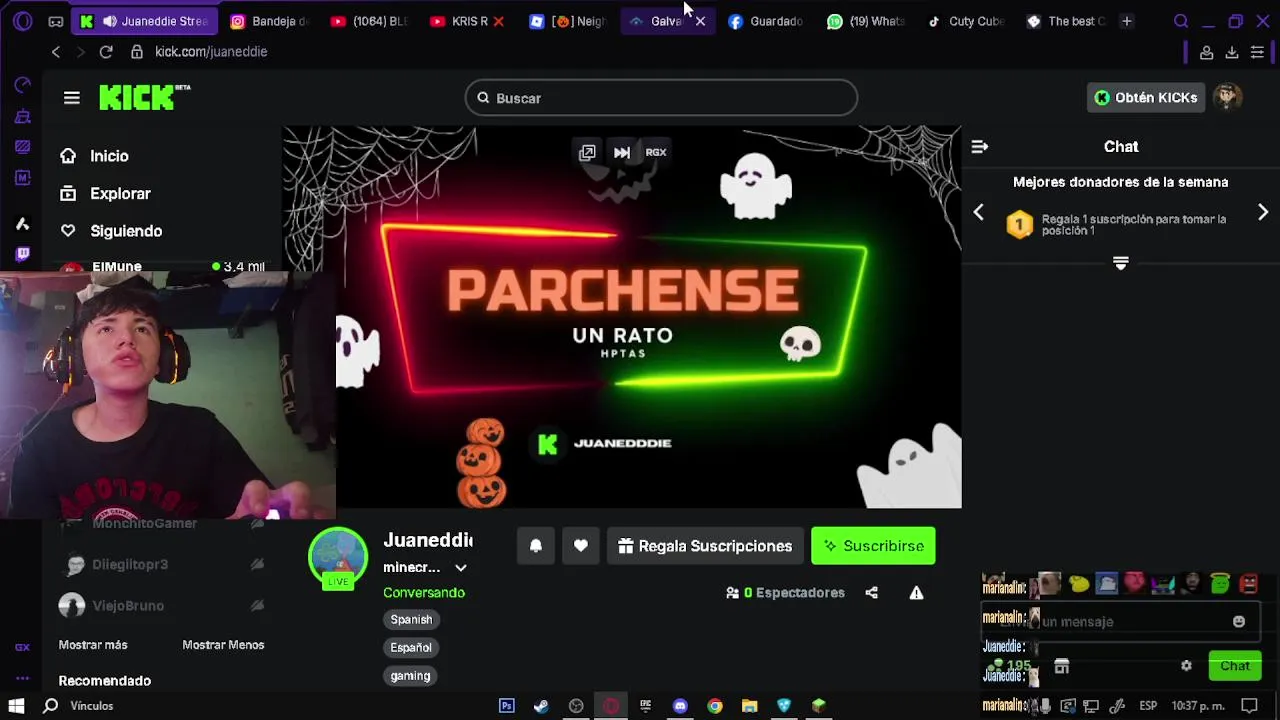This screenshot has height=720, width=1280.
Task: Click the Spanish tag
Action: pyautogui.click(x=411, y=619)
